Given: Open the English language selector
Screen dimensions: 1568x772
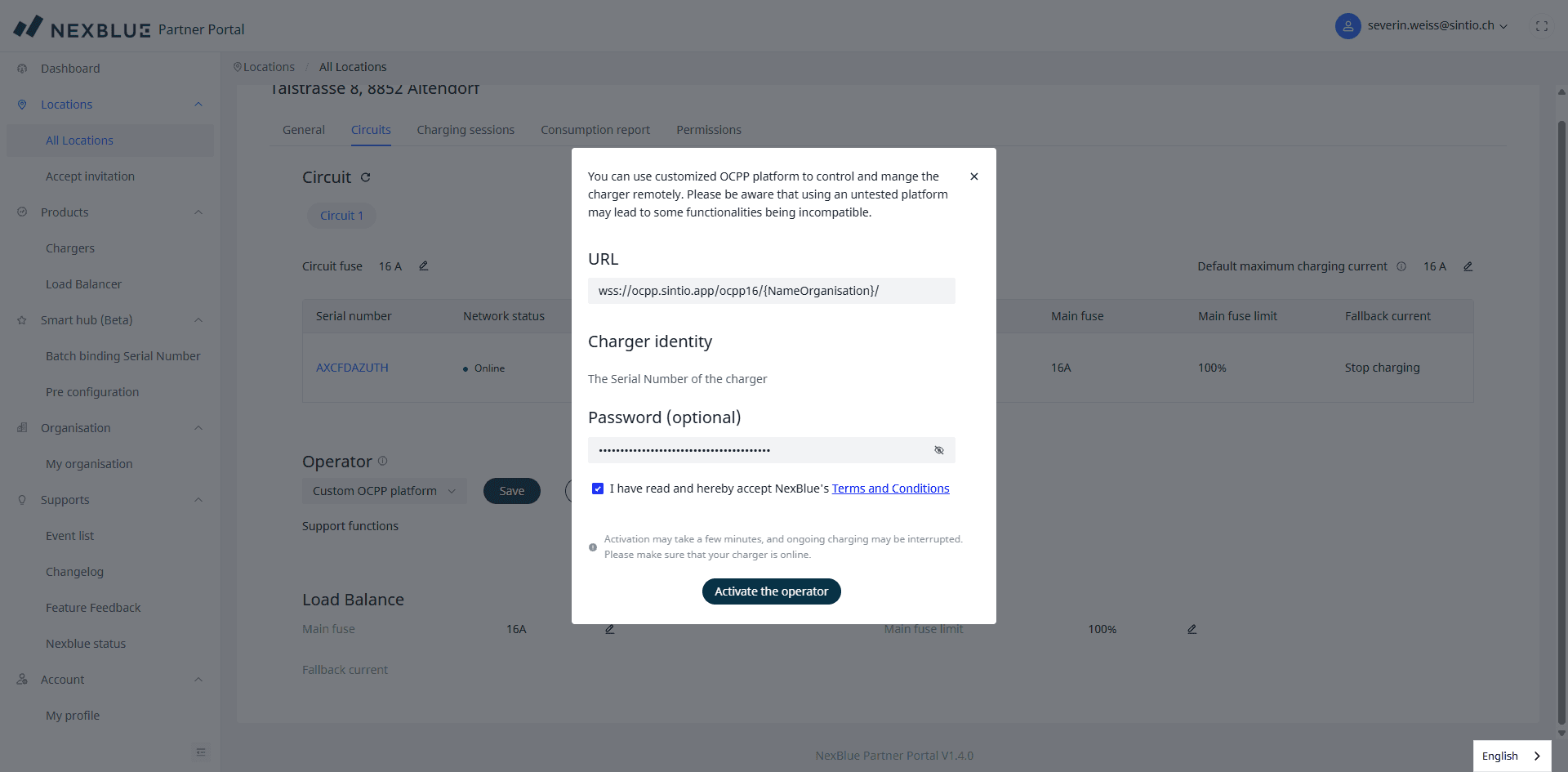Looking at the screenshot, I should [x=1511, y=756].
